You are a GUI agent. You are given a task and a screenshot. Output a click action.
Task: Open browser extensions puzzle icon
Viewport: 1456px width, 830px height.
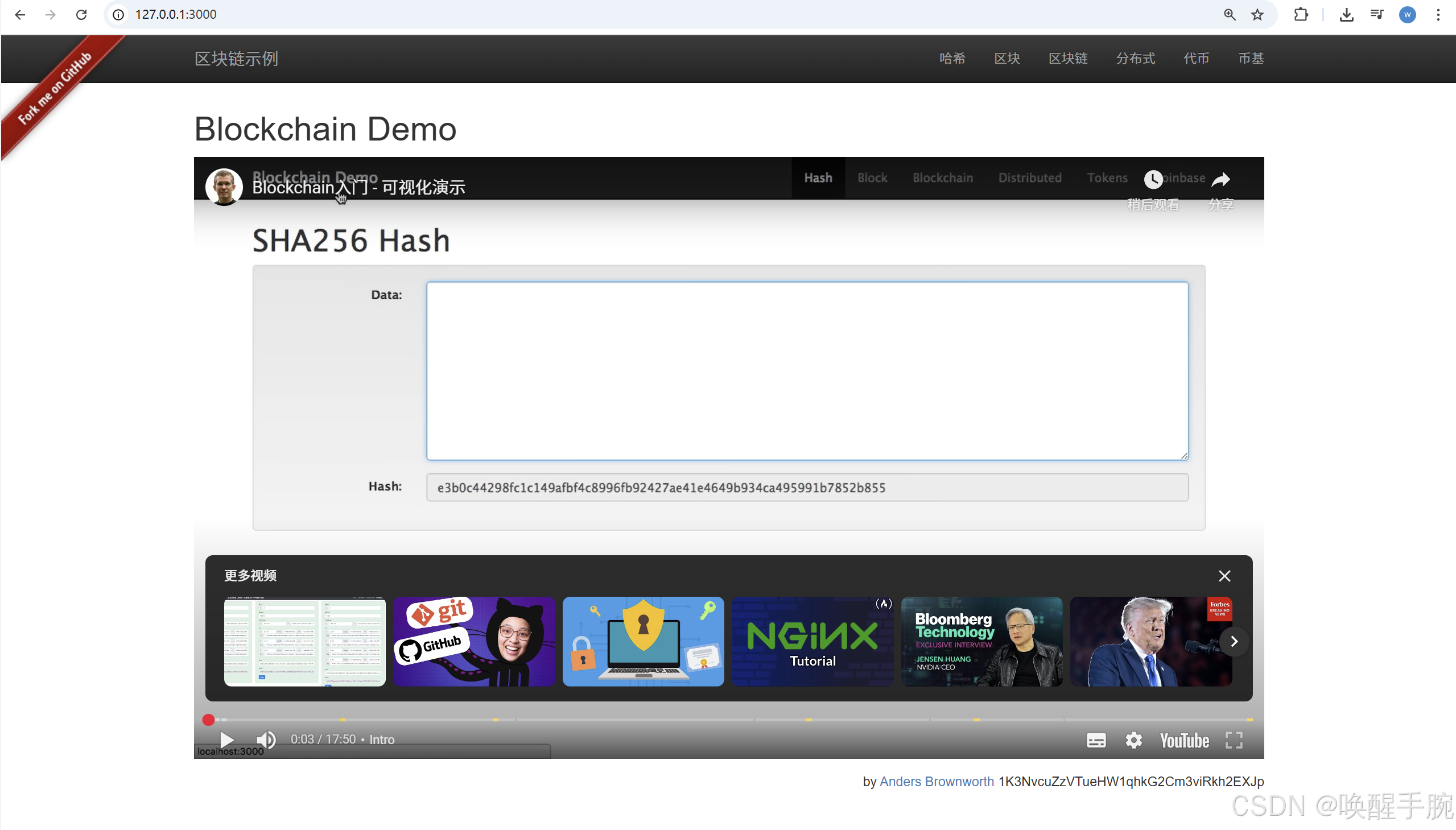click(x=1301, y=15)
